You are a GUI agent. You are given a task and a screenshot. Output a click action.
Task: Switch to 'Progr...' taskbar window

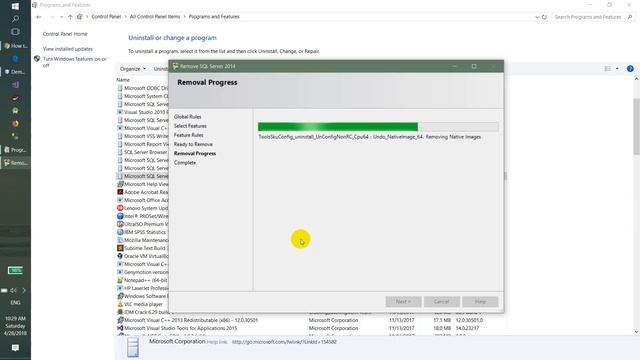pos(16,150)
